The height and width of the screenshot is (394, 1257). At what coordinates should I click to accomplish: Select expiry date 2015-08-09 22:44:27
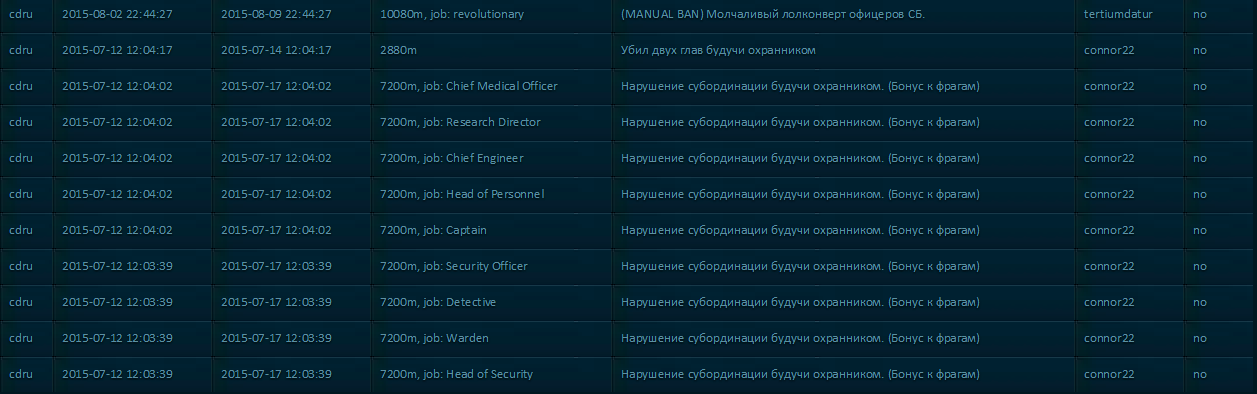(x=276, y=14)
